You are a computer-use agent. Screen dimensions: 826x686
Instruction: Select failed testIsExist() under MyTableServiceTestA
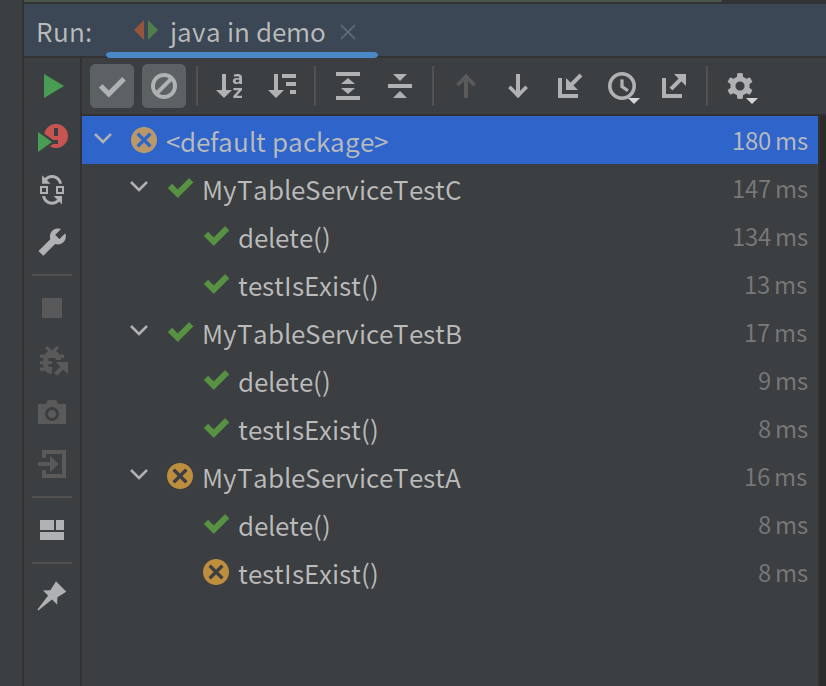(x=307, y=574)
